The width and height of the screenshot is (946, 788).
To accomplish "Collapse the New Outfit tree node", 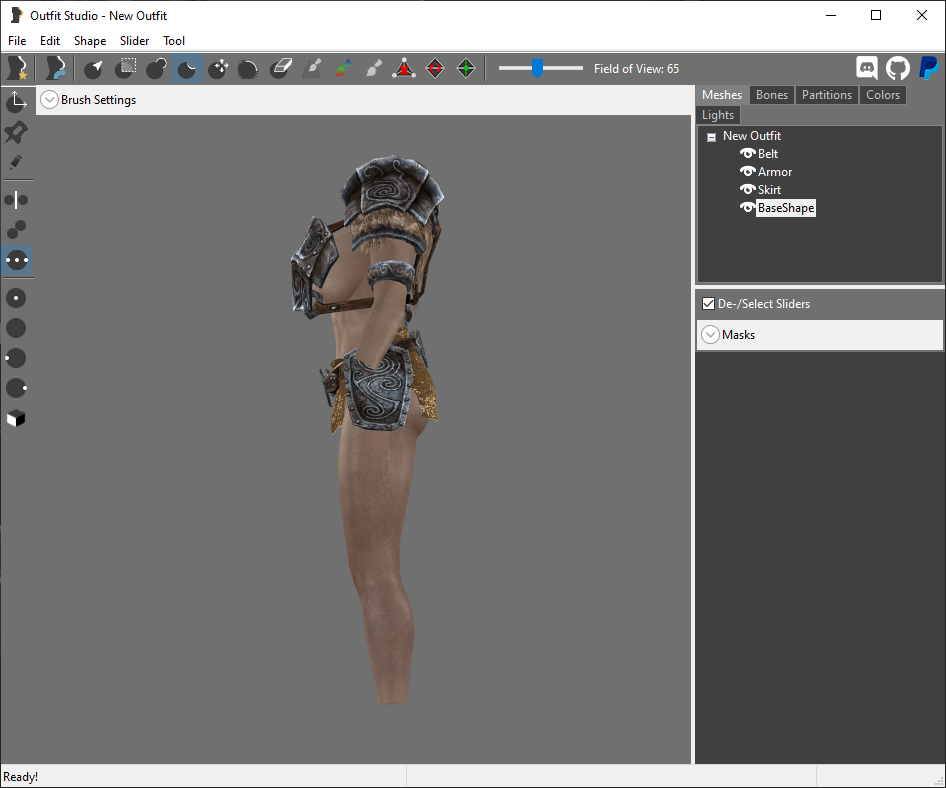I will coord(711,137).
